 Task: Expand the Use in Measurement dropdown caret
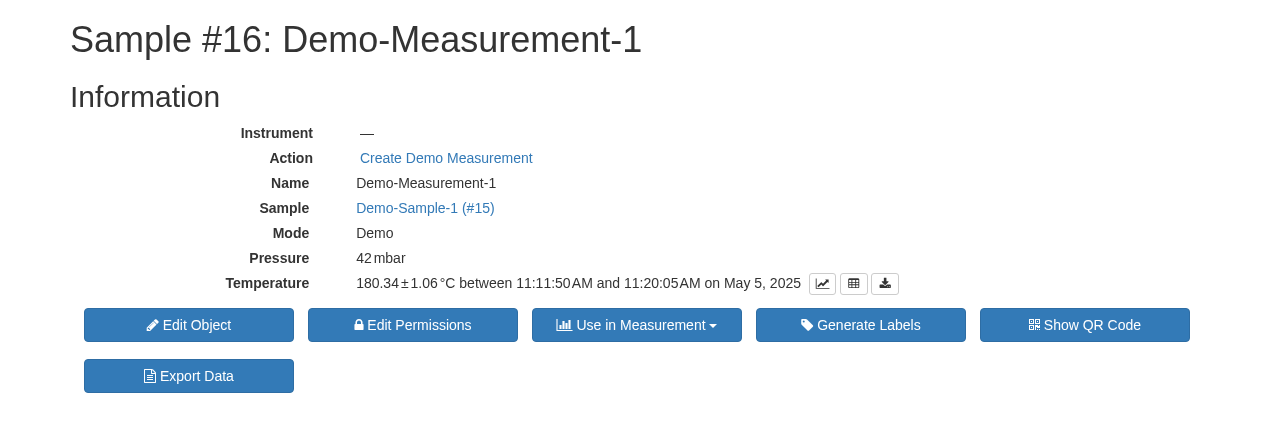pyautogui.click(x=713, y=326)
